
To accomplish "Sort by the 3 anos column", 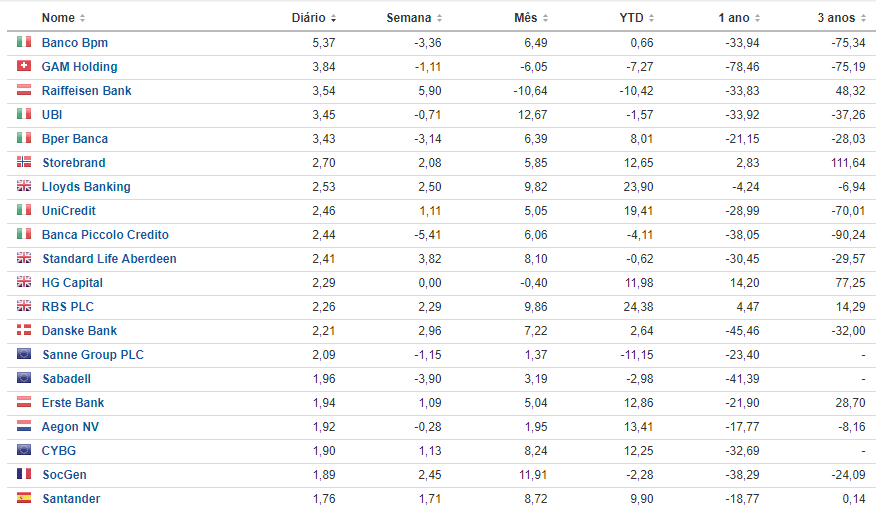I will tap(841, 18).
